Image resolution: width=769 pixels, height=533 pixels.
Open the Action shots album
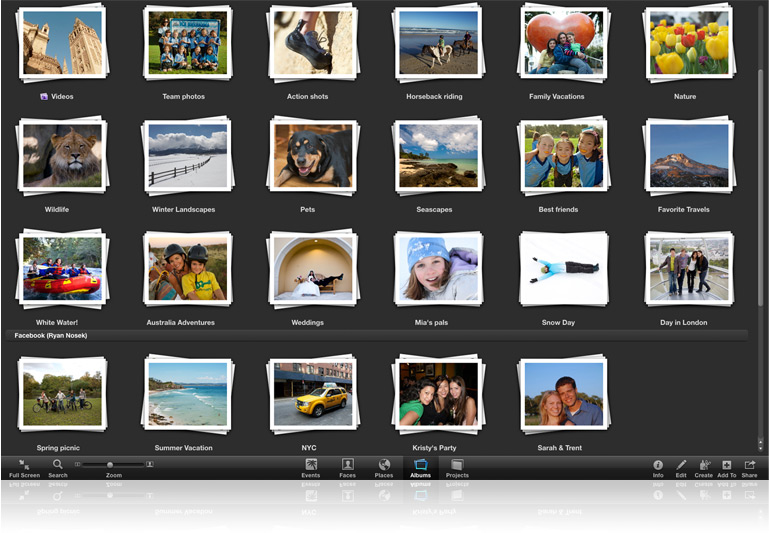(313, 43)
